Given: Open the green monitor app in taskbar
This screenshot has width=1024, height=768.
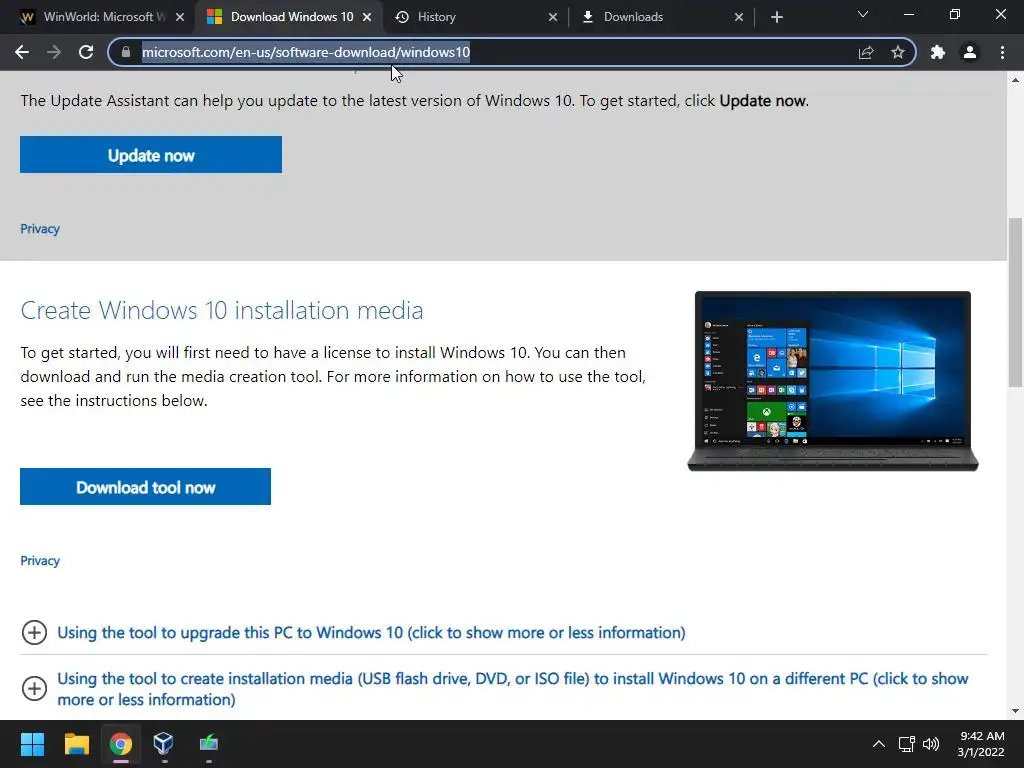Looking at the screenshot, I should (x=208, y=744).
